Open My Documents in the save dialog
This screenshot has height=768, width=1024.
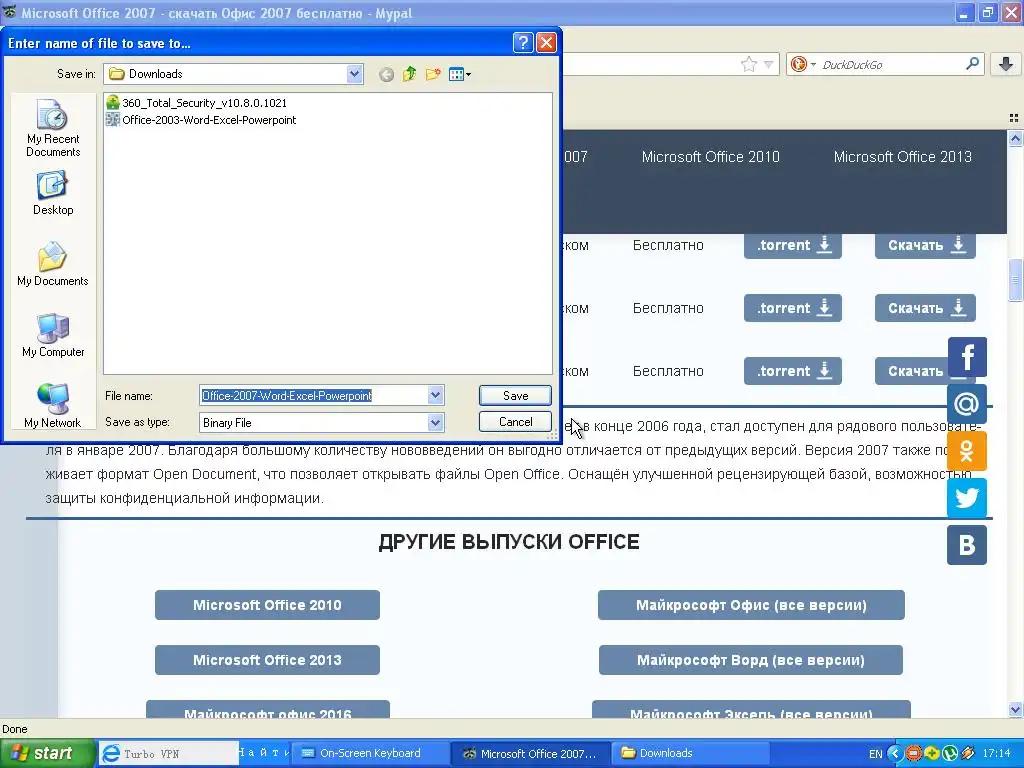coord(53,264)
